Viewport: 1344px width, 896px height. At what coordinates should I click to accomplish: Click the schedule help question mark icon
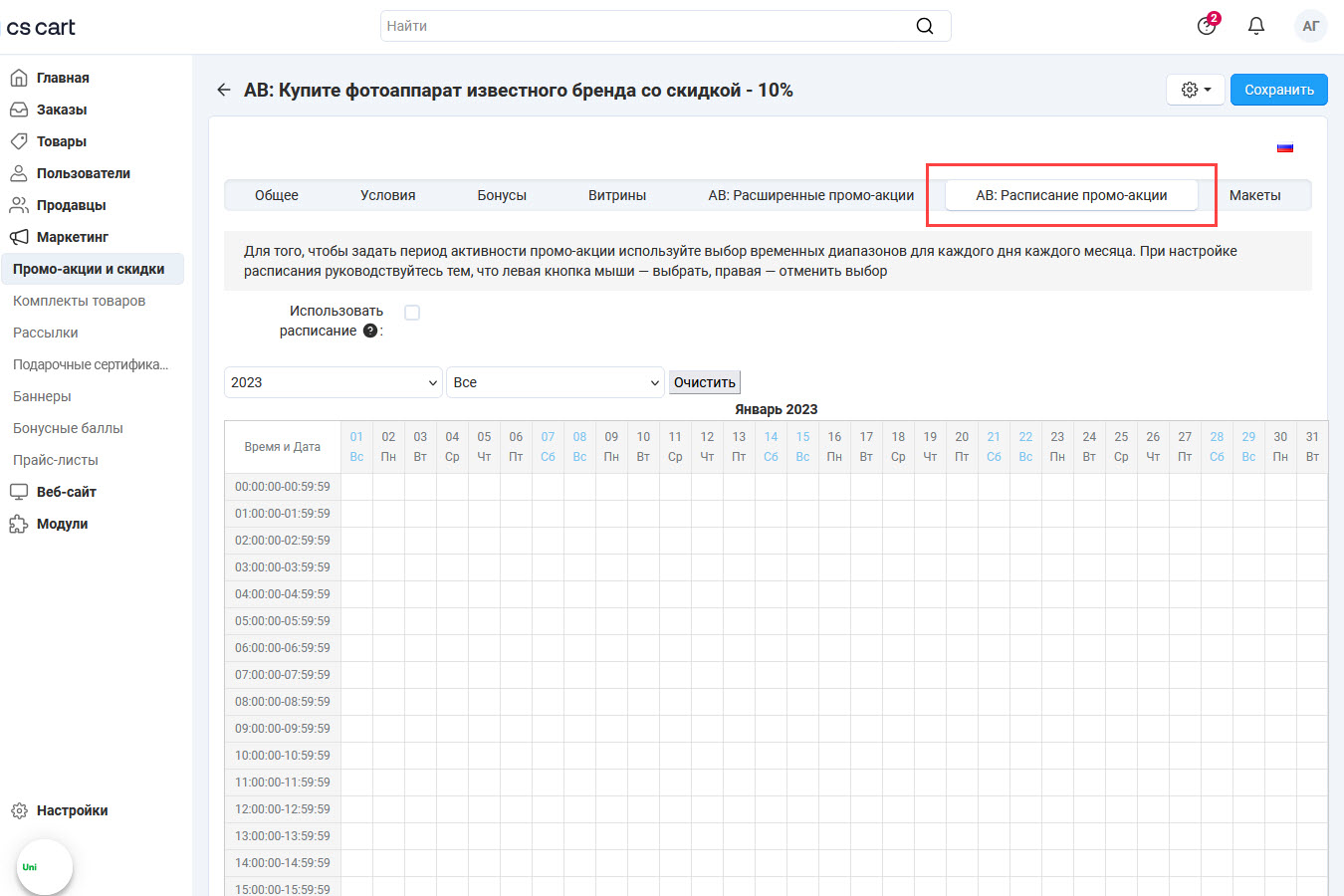[x=370, y=332]
